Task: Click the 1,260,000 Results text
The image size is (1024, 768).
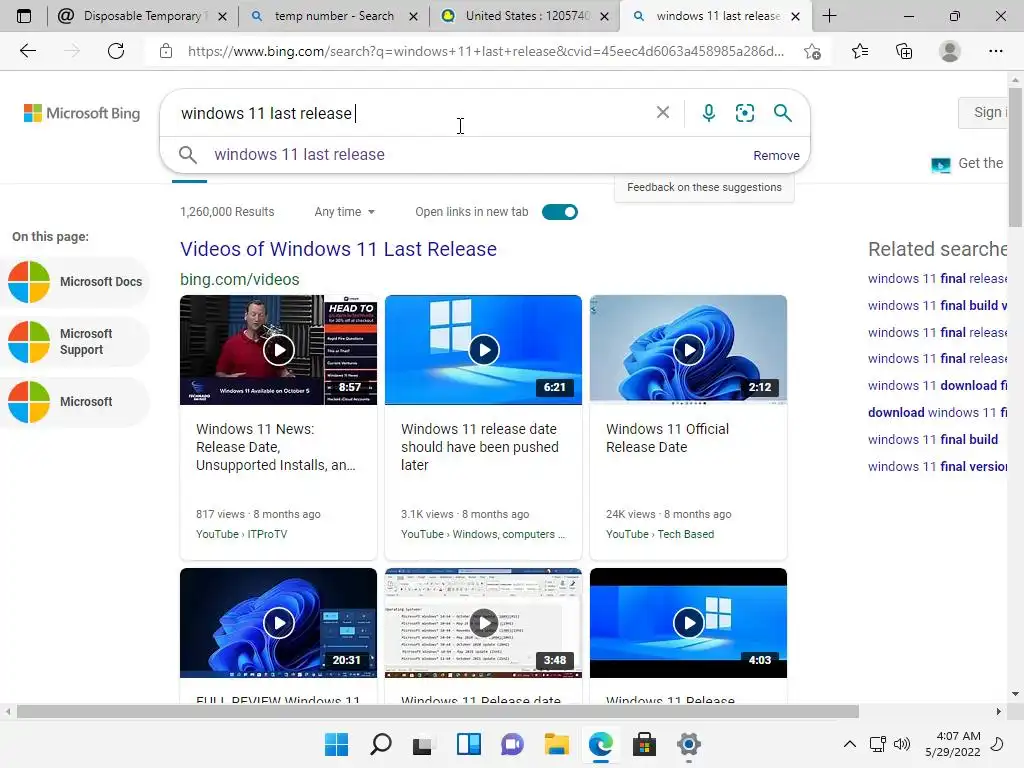Action: pyautogui.click(x=227, y=212)
